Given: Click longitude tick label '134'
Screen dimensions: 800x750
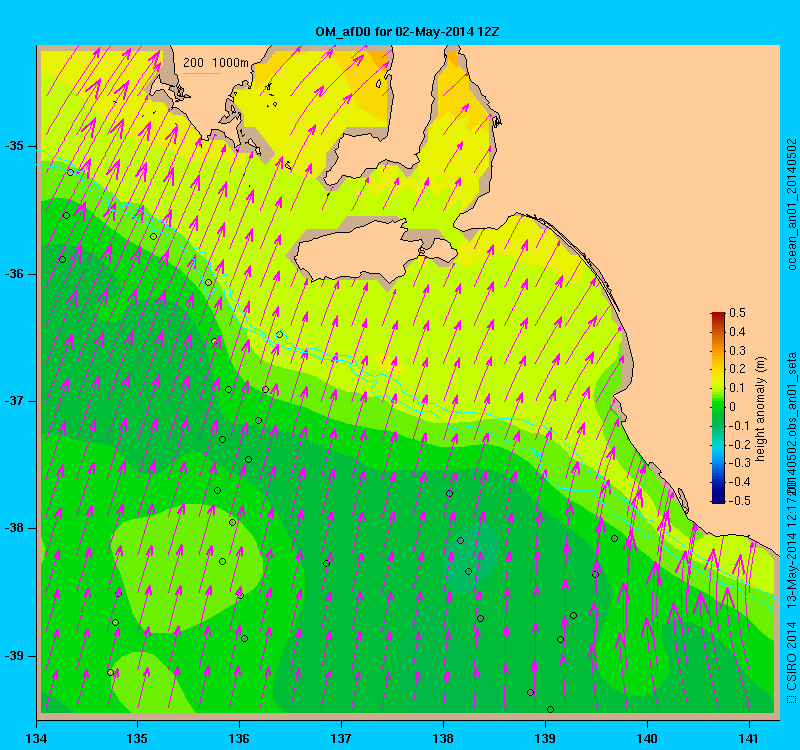Looking at the screenshot, I should (x=36, y=738).
